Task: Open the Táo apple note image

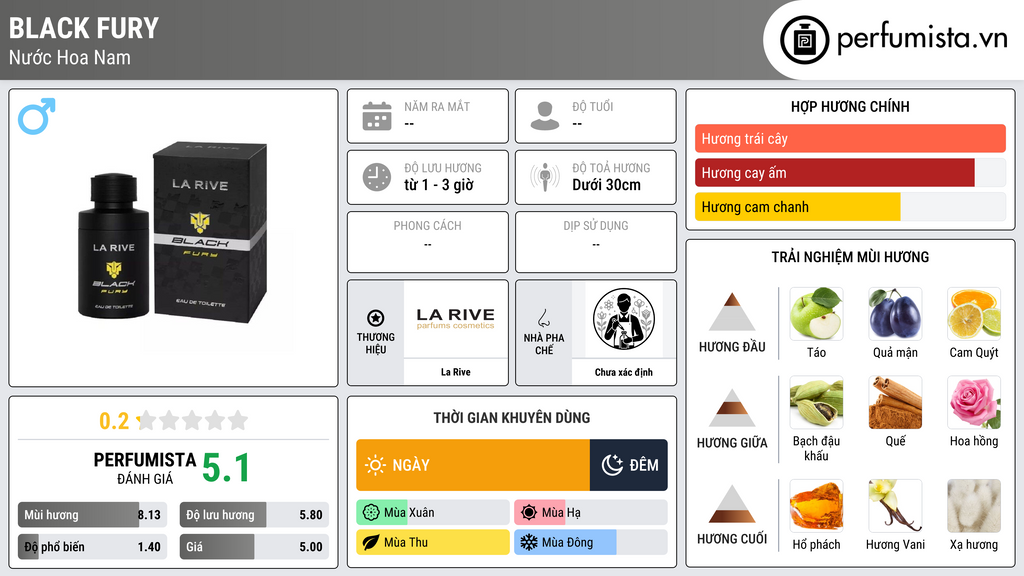Action: coord(816,314)
